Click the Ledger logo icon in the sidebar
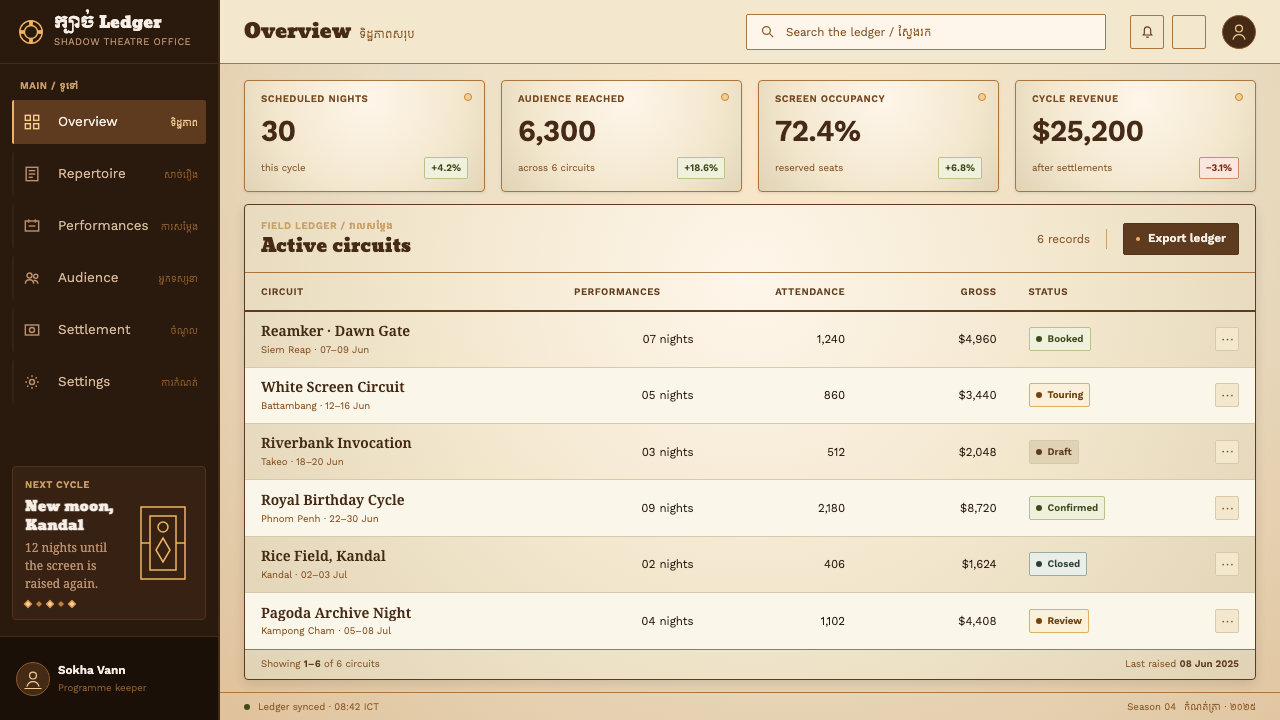1280x720 pixels. 31,32
